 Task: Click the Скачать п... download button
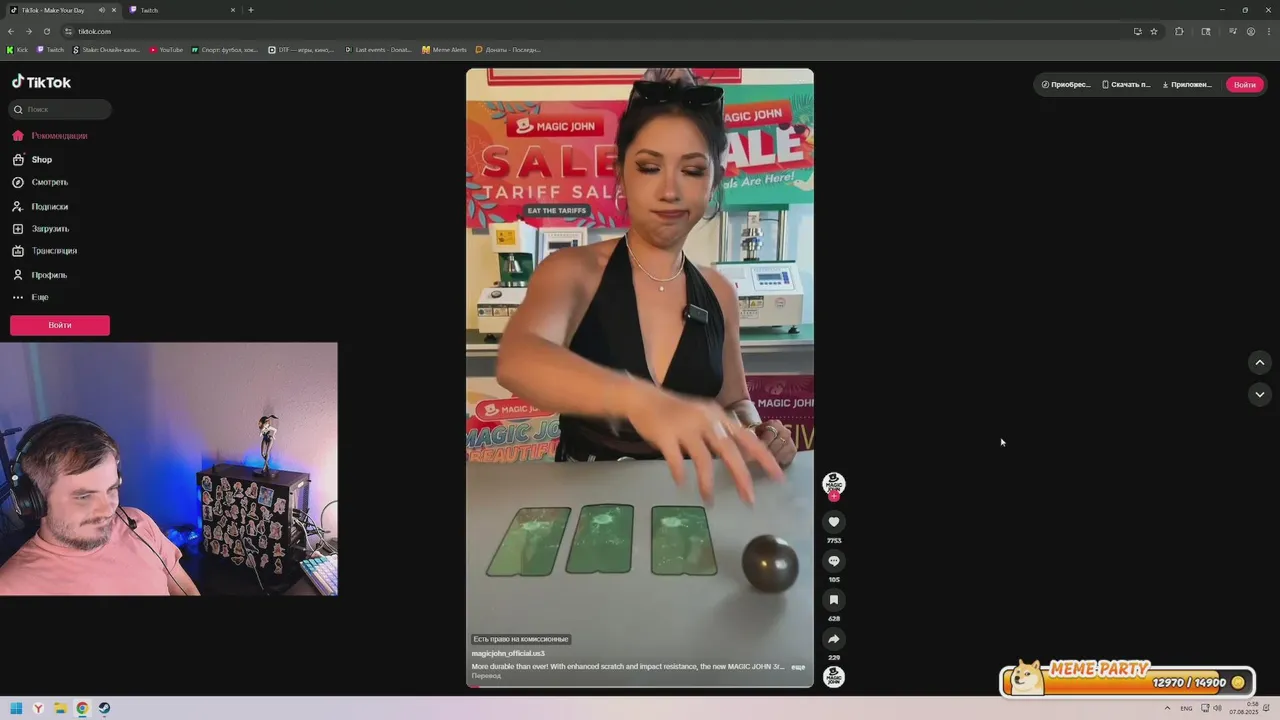[x=1126, y=85]
